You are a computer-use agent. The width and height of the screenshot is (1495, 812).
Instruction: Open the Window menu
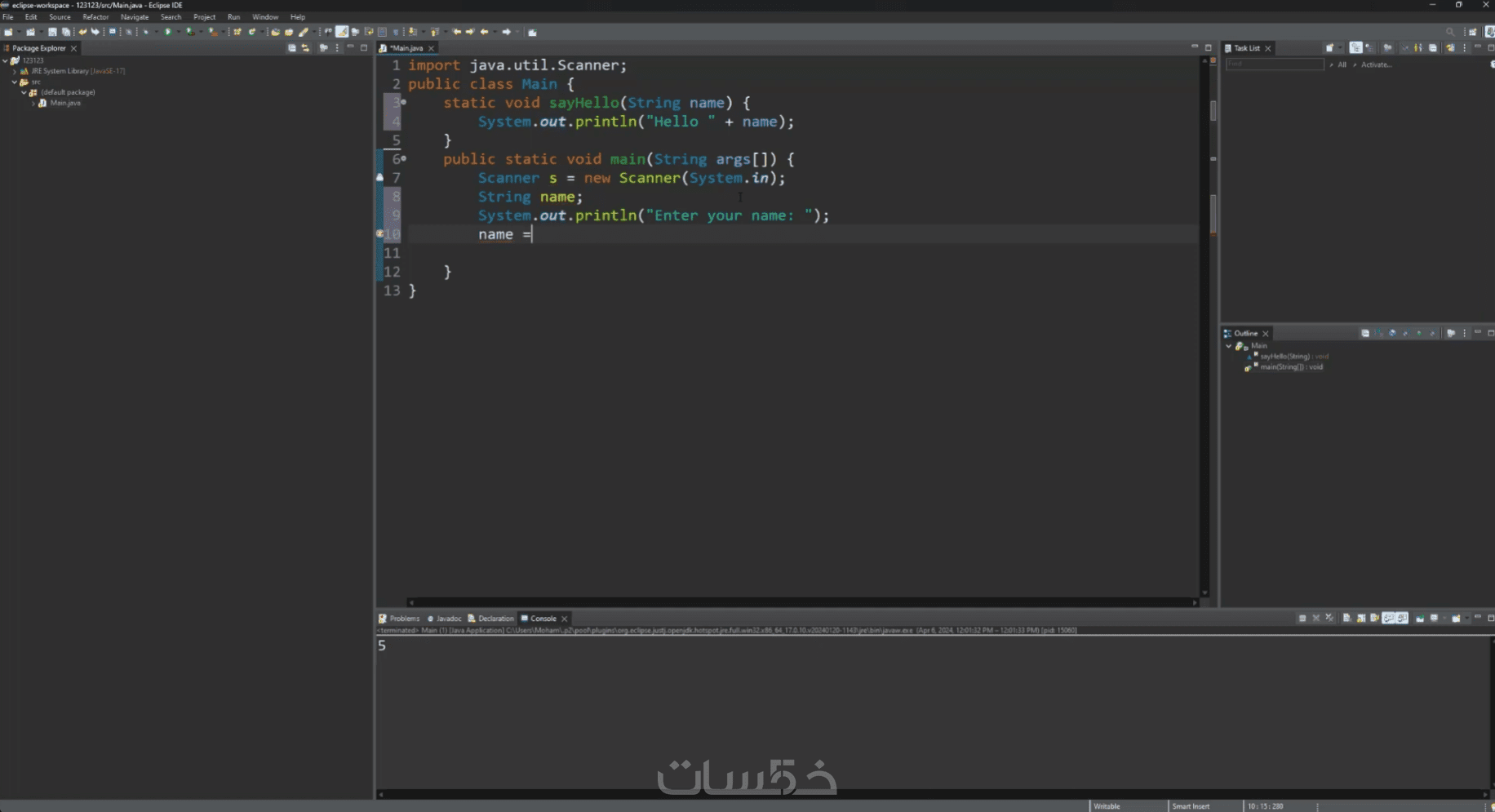point(265,16)
